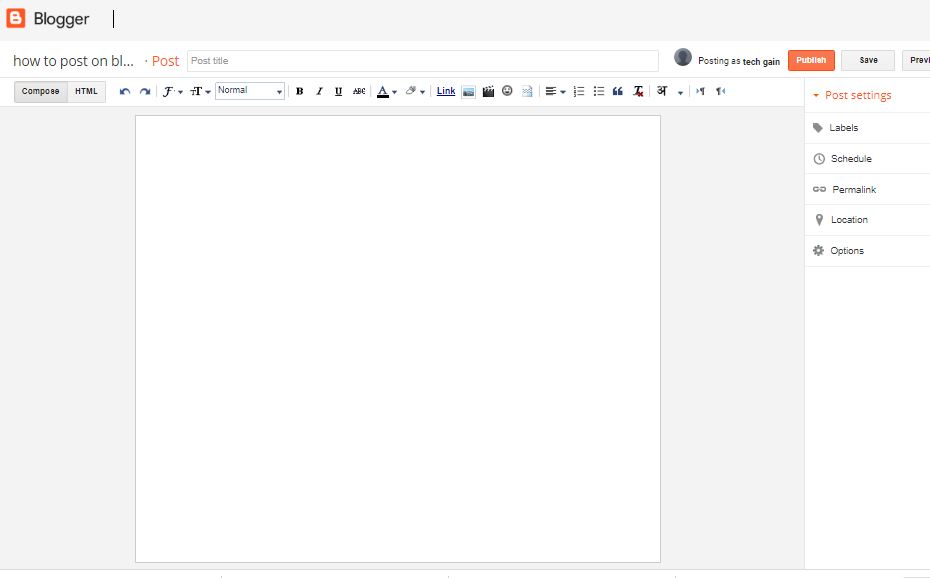Insert a jump break
The image size is (930, 578).
point(527,91)
